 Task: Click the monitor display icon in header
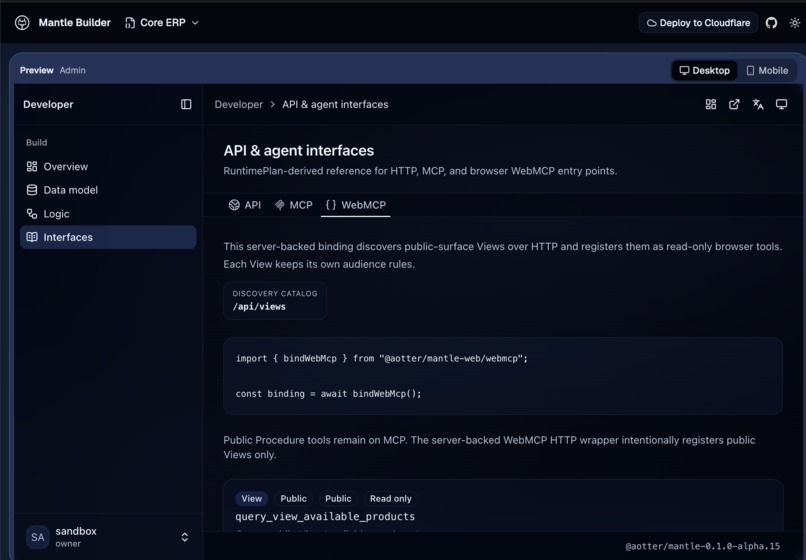(781, 104)
